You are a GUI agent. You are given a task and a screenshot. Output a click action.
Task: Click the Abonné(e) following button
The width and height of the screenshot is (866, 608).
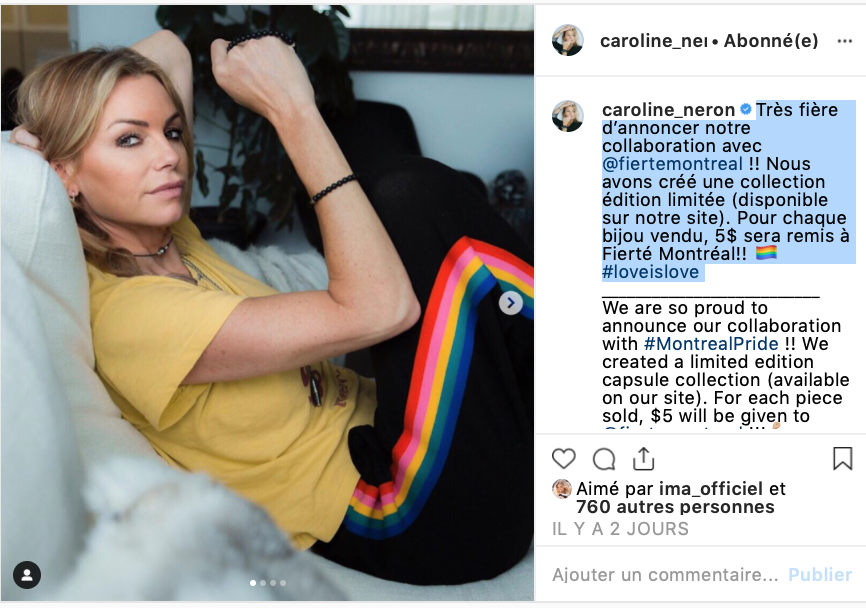[771, 41]
